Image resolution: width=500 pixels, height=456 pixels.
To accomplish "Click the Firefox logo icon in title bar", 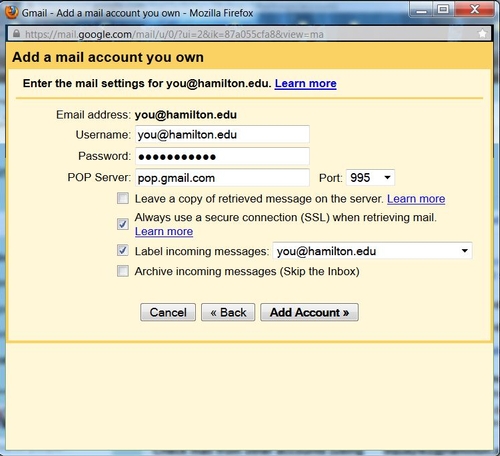I will pos(11,12).
